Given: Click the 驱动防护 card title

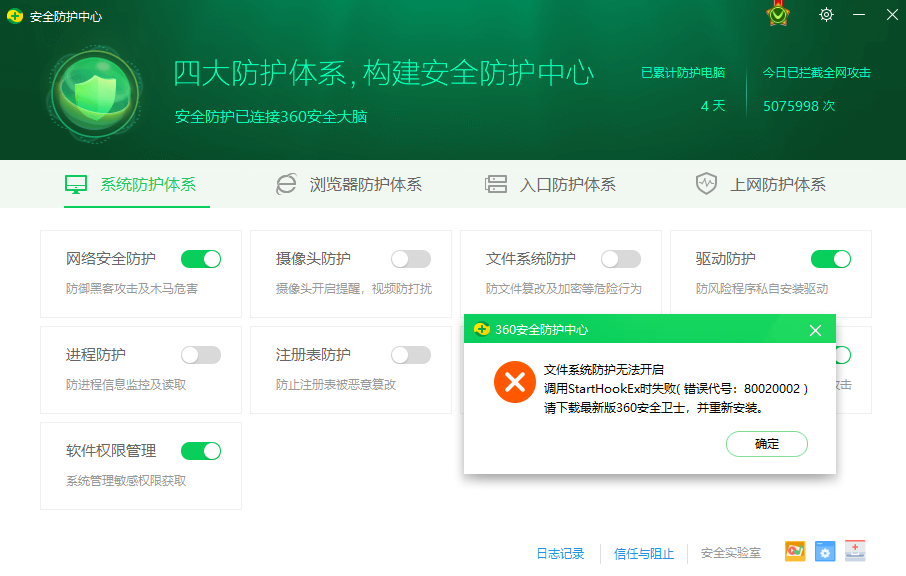Looking at the screenshot, I should click(726, 259).
